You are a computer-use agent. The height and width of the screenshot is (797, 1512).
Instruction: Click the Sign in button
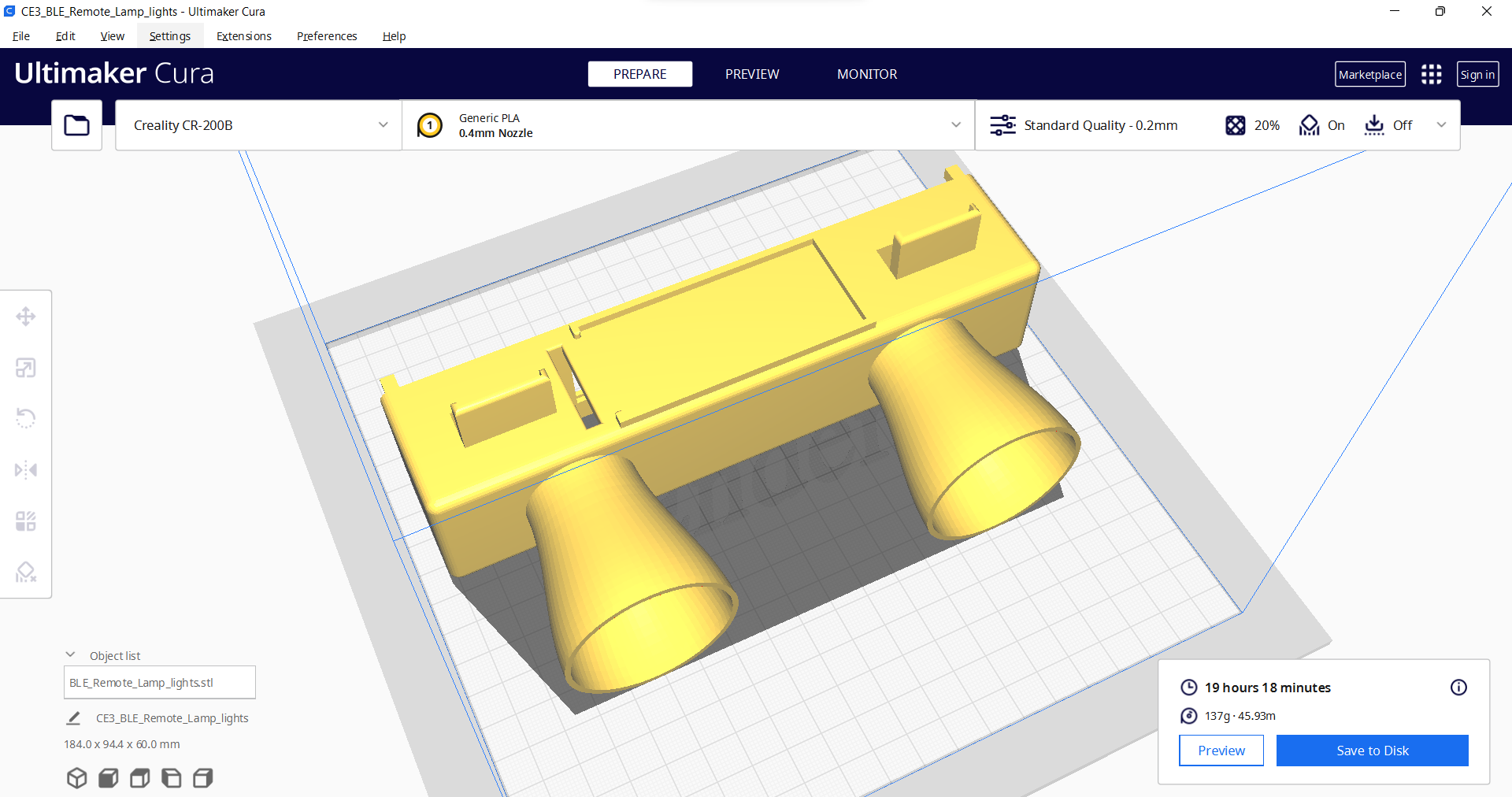click(x=1477, y=74)
